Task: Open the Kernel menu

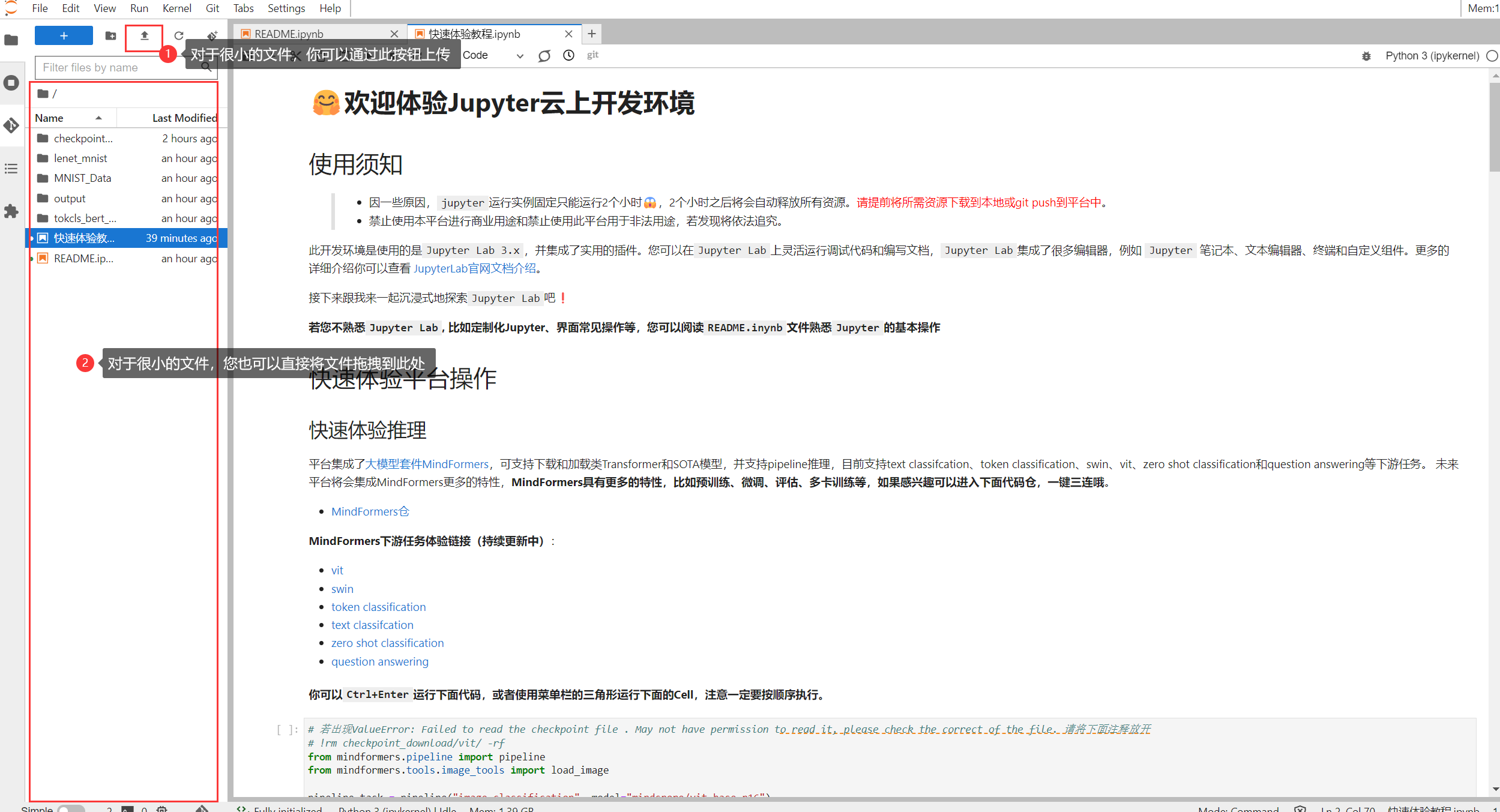Action: [x=176, y=8]
